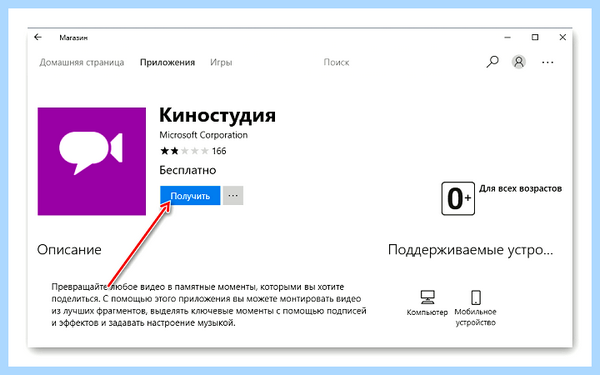Open the search magnifier icon
The height and width of the screenshot is (375, 600).
492,62
